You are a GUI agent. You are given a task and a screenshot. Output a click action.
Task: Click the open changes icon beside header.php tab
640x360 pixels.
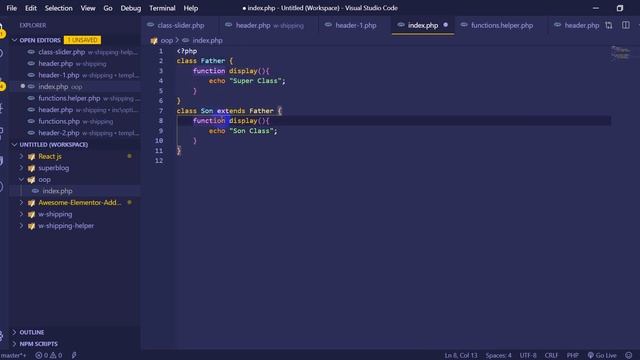click(x=609, y=25)
